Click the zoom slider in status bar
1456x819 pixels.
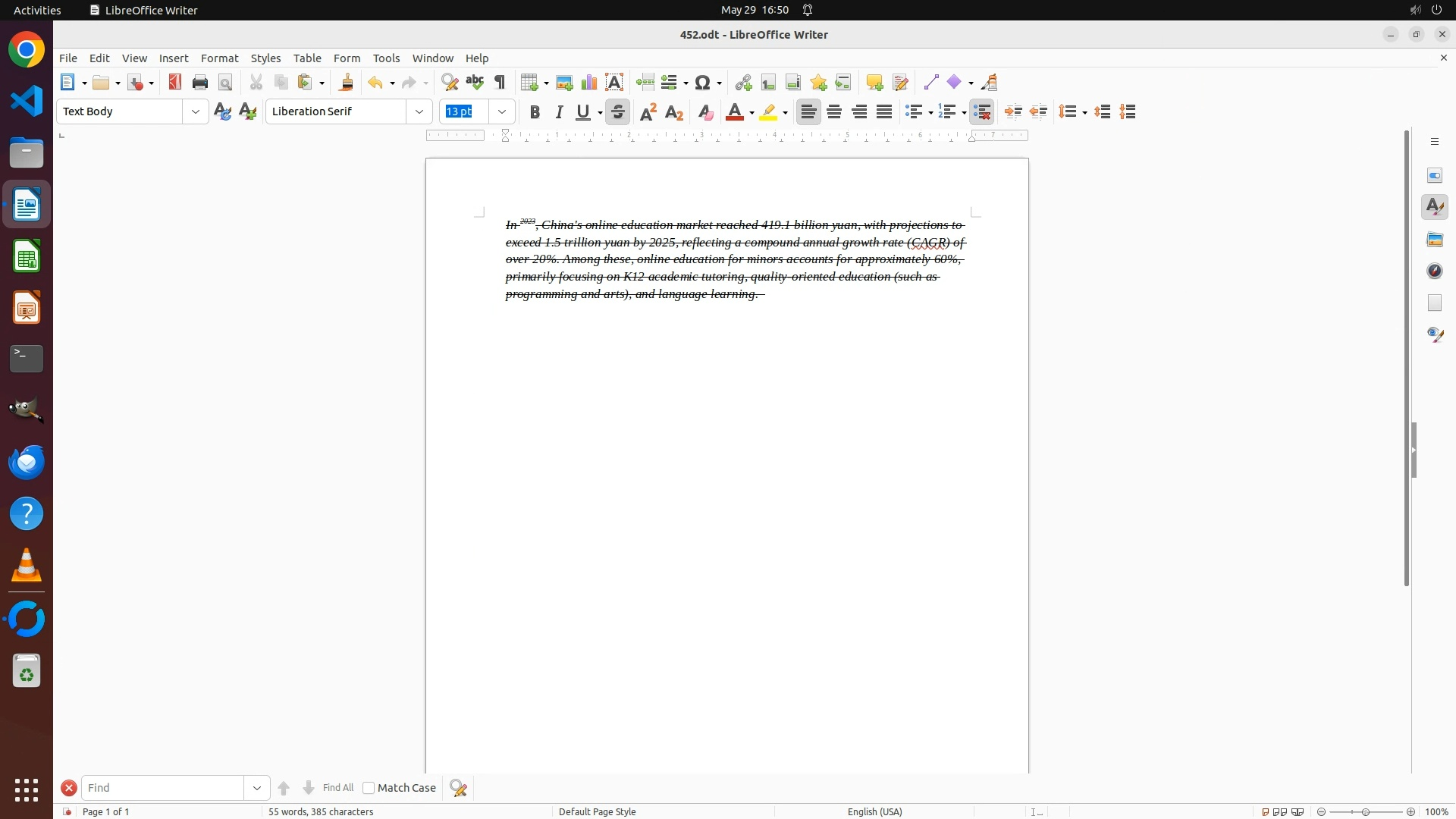1366,811
